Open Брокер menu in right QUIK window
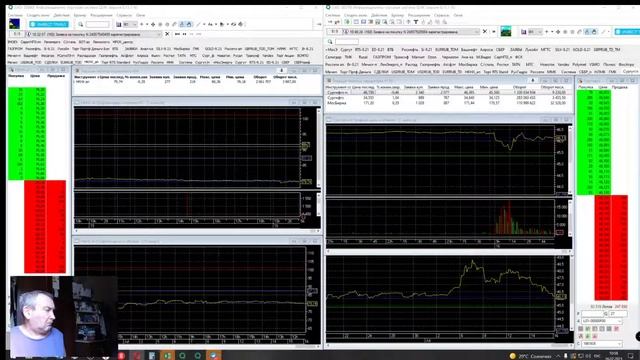Screen dimensions: 640x360 [397, 15]
